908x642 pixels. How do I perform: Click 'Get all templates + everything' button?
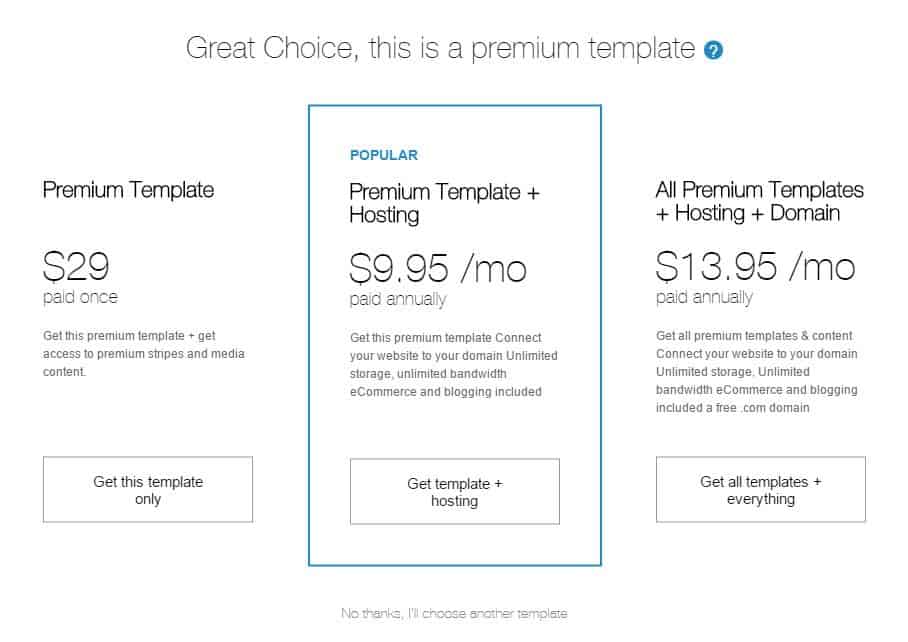tap(760, 489)
